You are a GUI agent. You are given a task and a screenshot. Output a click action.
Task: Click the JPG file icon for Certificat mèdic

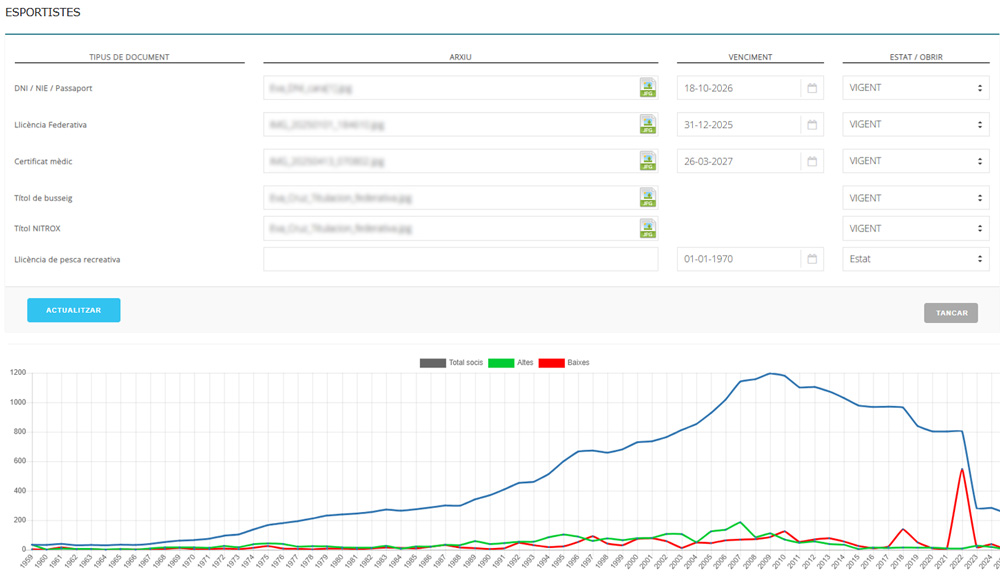(x=648, y=161)
